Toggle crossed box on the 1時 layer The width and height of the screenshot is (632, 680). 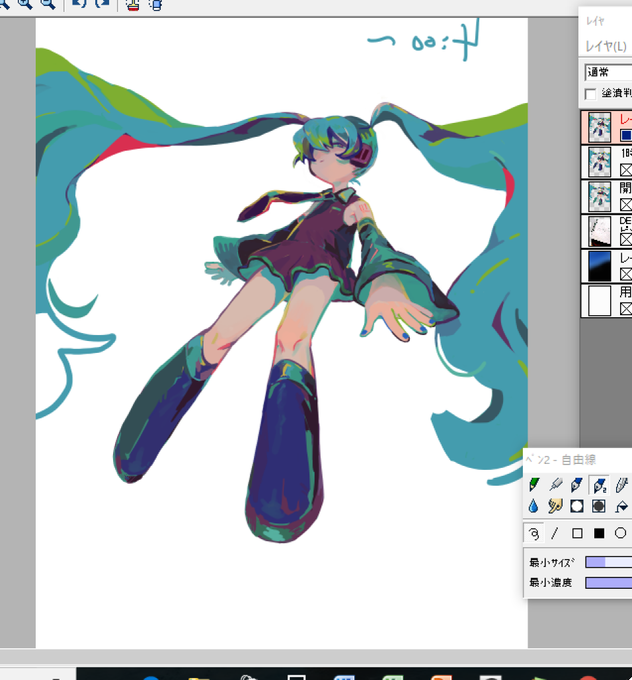[x=625, y=170]
